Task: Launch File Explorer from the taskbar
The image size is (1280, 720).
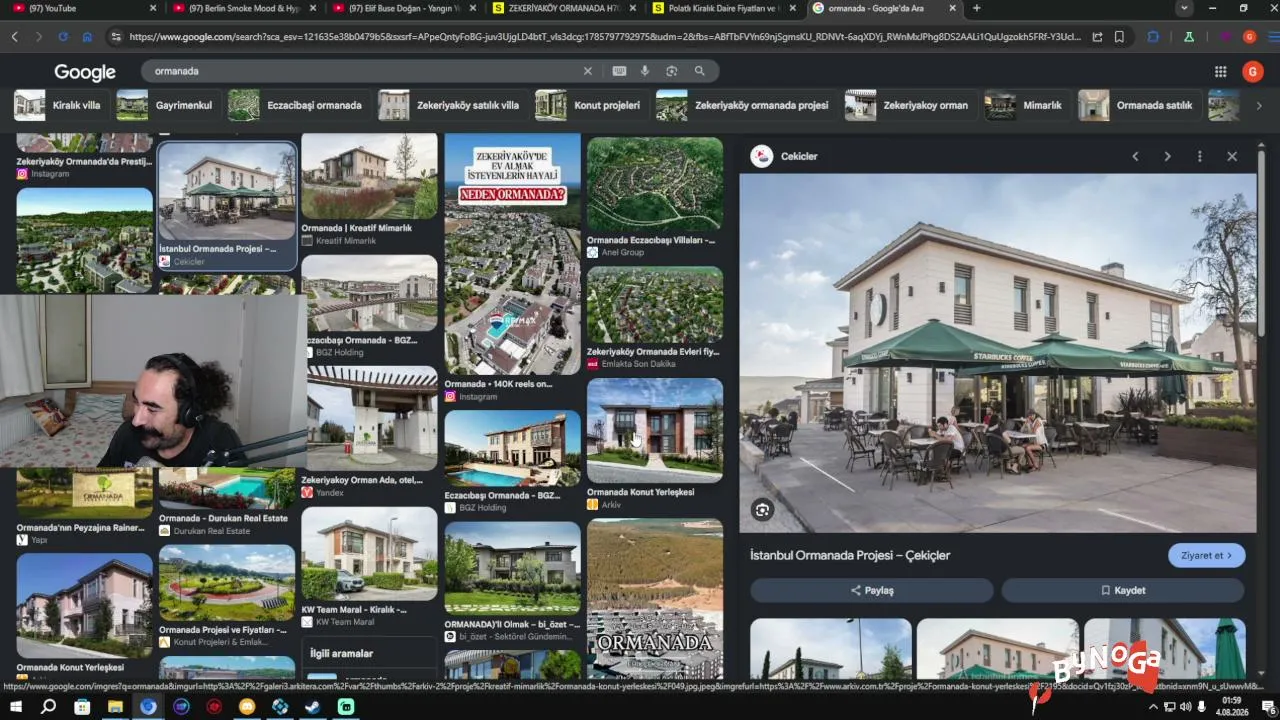Action: click(115, 707)
